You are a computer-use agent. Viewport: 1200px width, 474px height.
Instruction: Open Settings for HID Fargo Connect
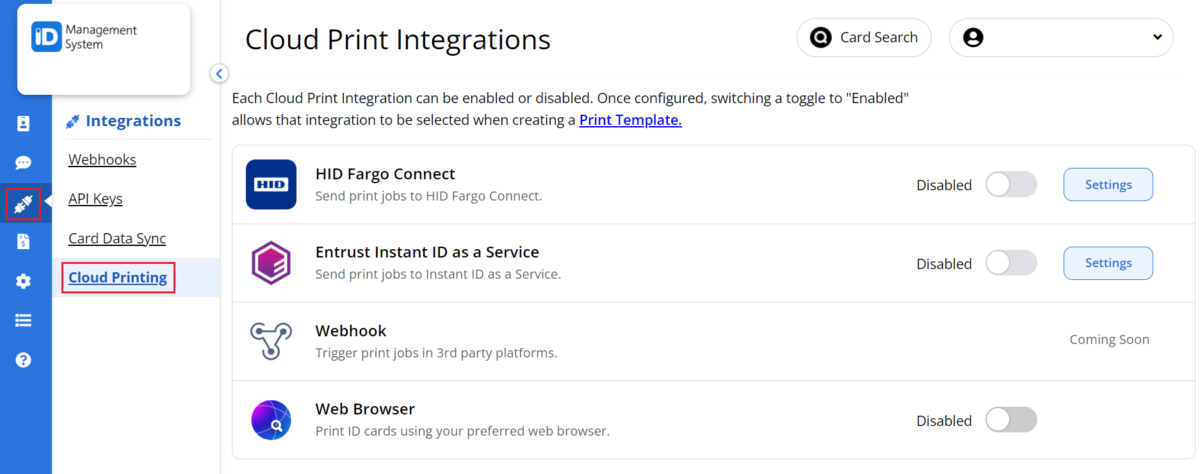pyautogui.click(x=1107, y=185)
